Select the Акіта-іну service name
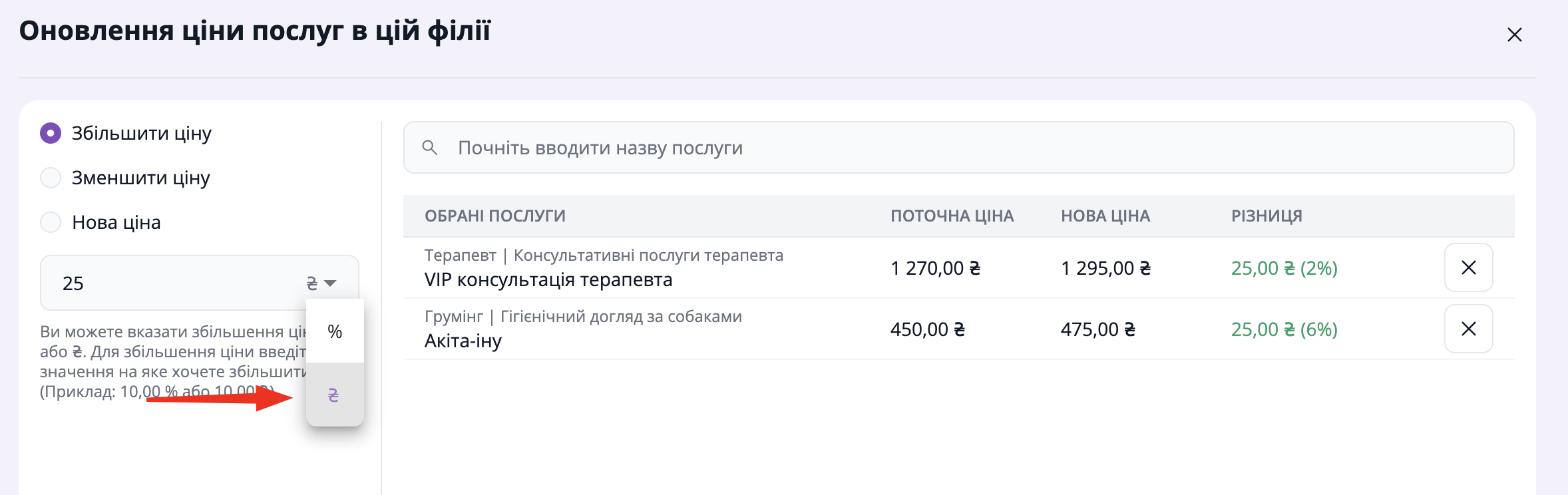 [x=463, y=341]
